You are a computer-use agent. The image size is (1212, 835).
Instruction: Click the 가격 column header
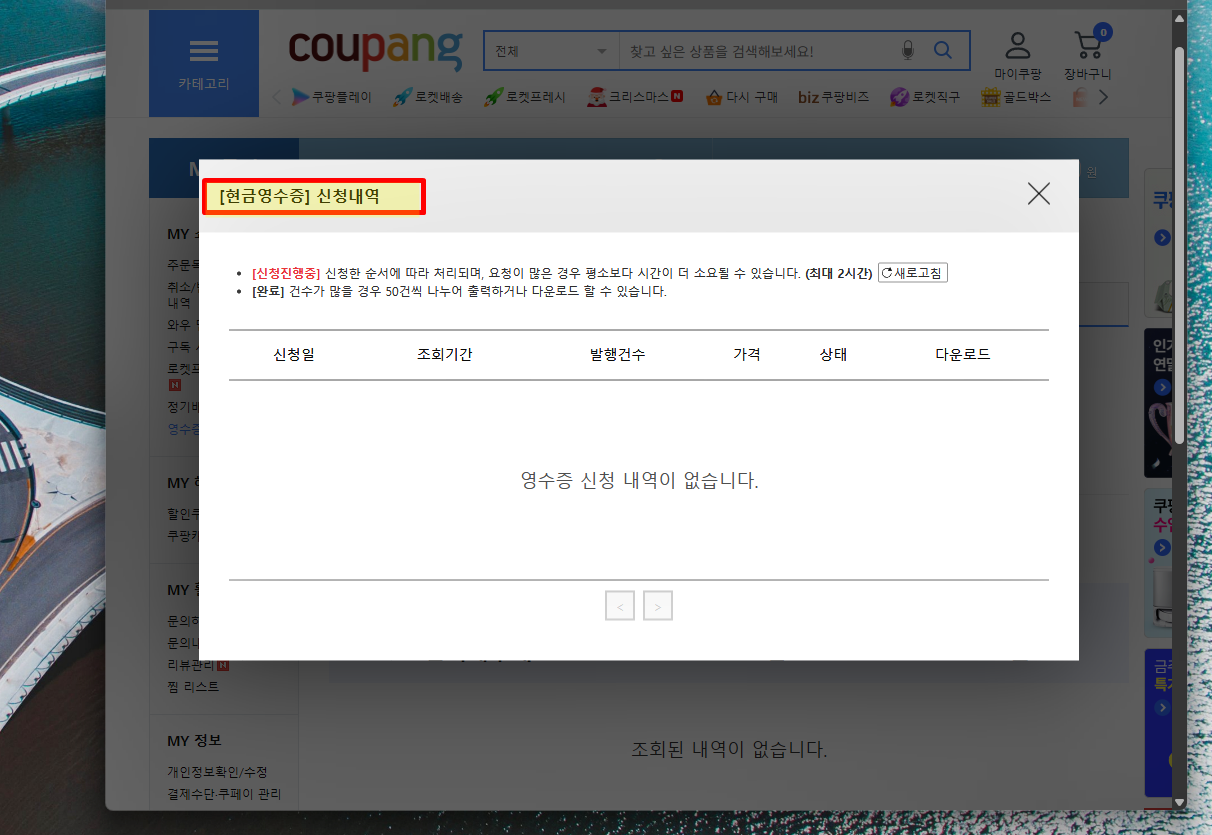tap(747, 355)
